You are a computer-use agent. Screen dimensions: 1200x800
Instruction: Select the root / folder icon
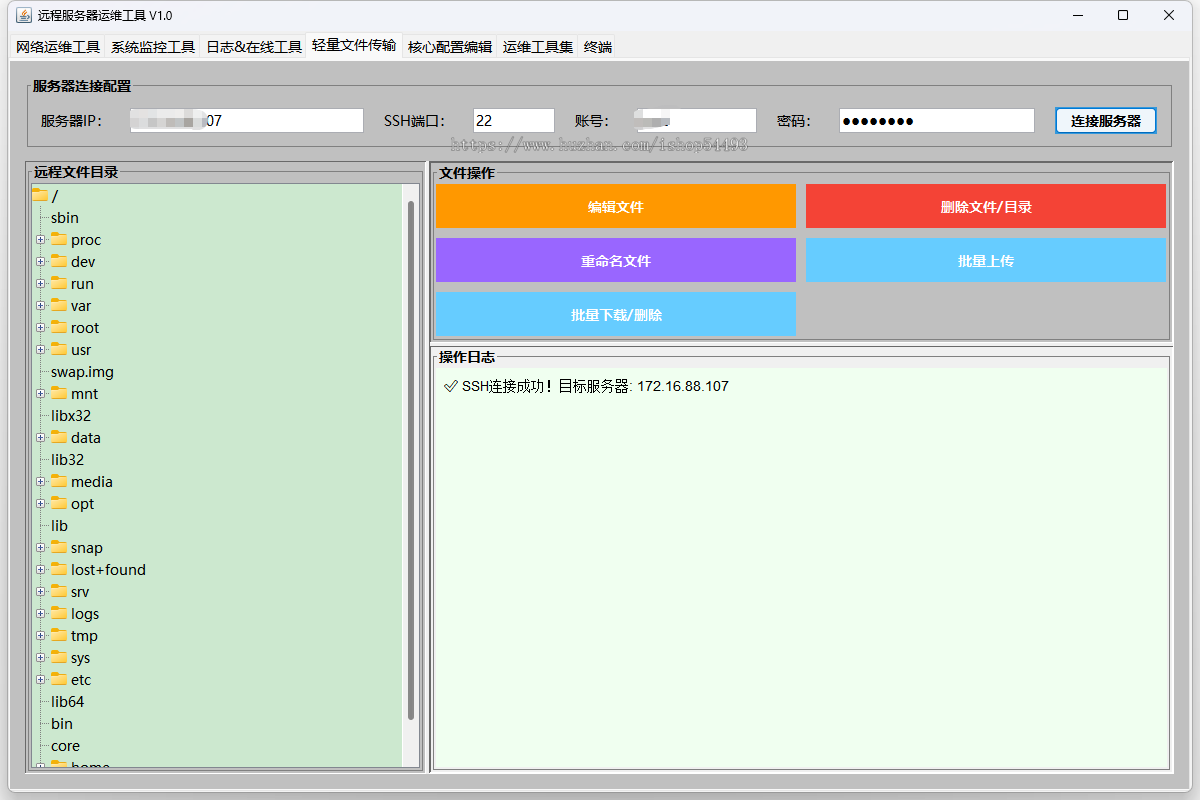[x=40, y=195]
